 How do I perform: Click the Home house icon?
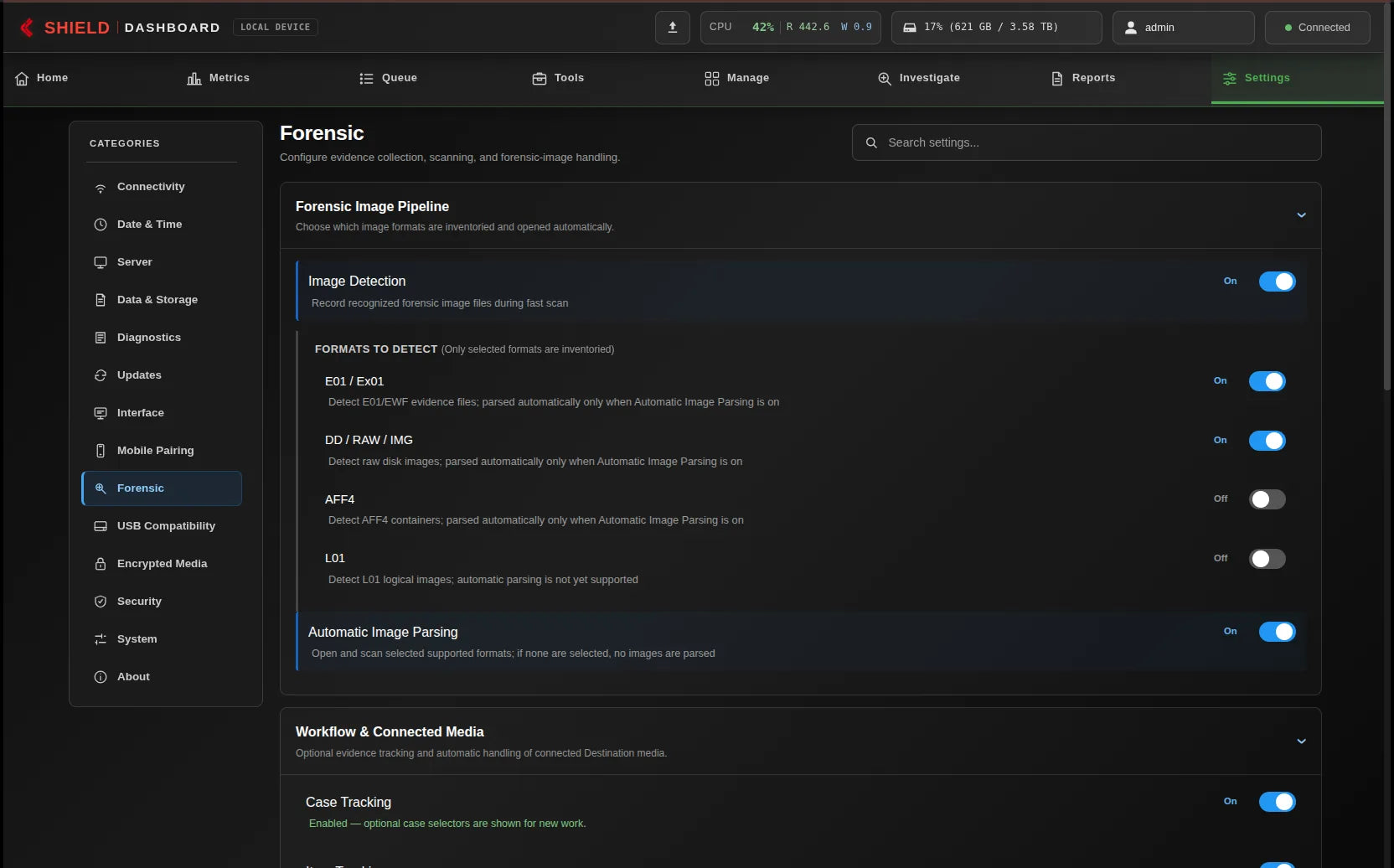point(22,79)
